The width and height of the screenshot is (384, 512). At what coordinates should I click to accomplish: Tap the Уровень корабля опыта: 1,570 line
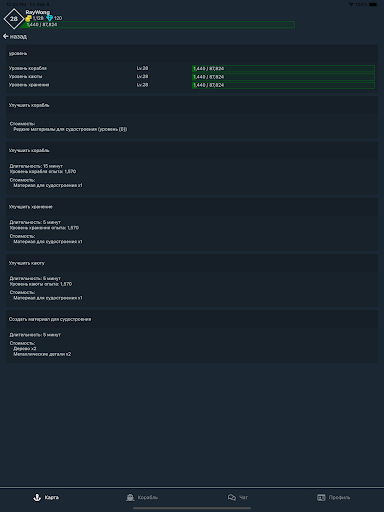(43, 172)
